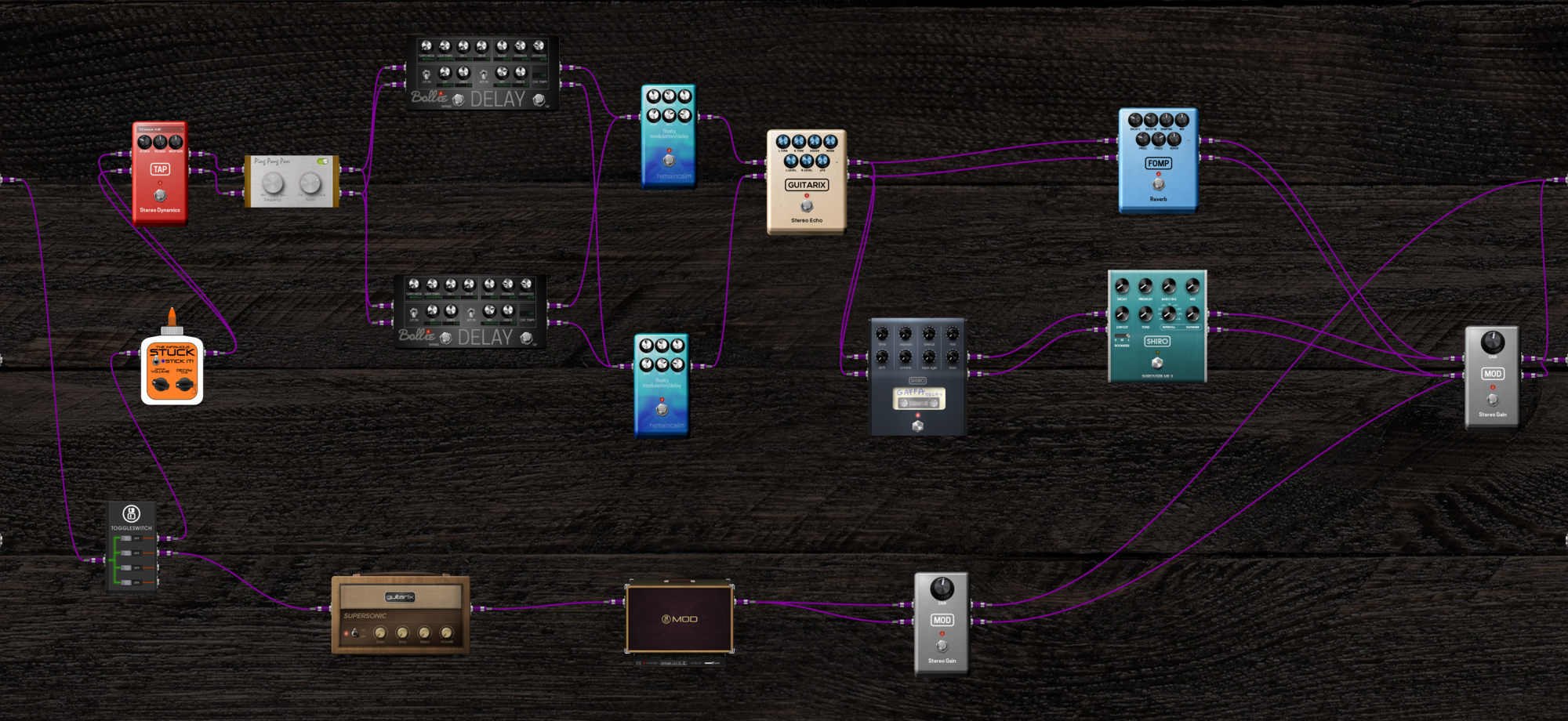Adjust the Gain knob on the Stereo Gain beside the Shiroverb

pyautogui.click(x=1493, y=342)
